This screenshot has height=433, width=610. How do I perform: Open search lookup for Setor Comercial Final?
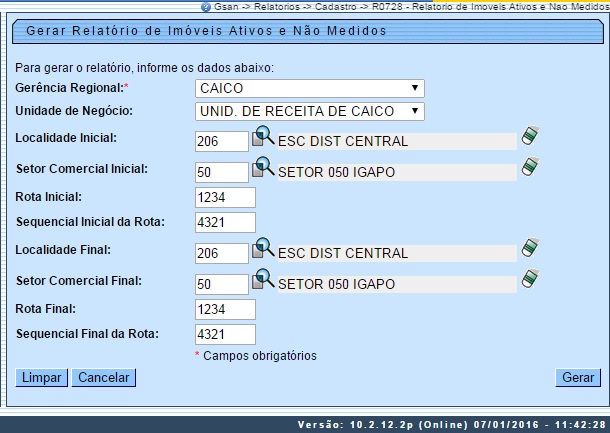(262, 279)
